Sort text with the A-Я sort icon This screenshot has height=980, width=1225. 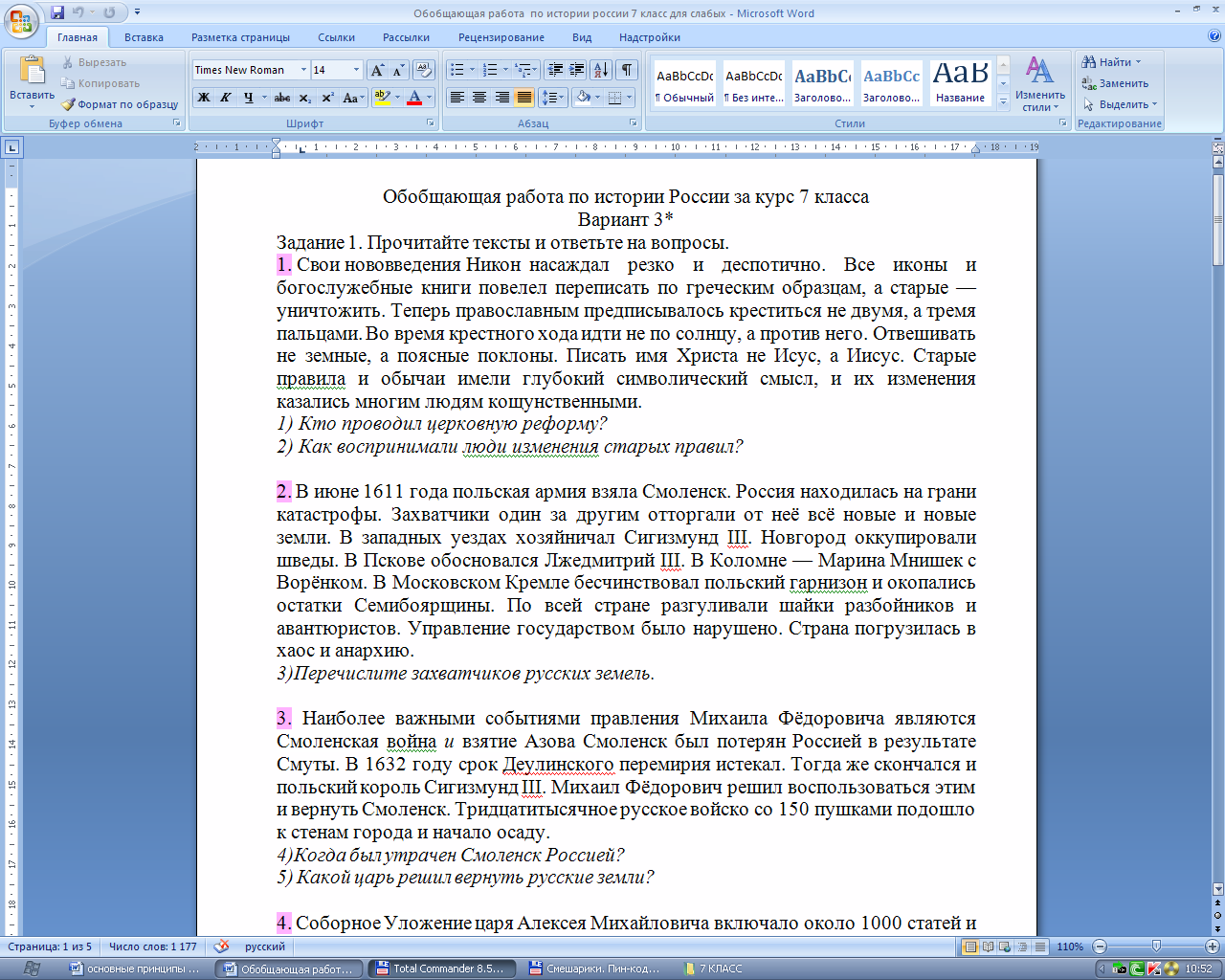pos(601,70)
